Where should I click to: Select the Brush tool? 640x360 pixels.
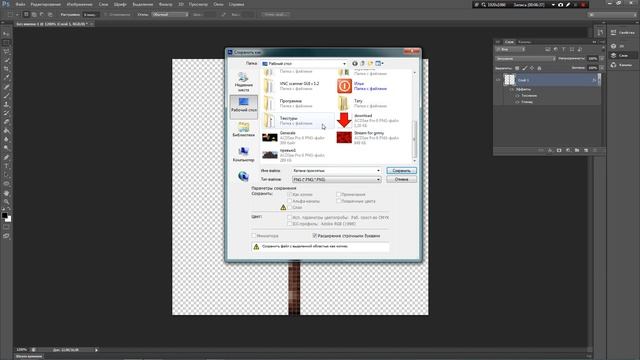[6, 96]
